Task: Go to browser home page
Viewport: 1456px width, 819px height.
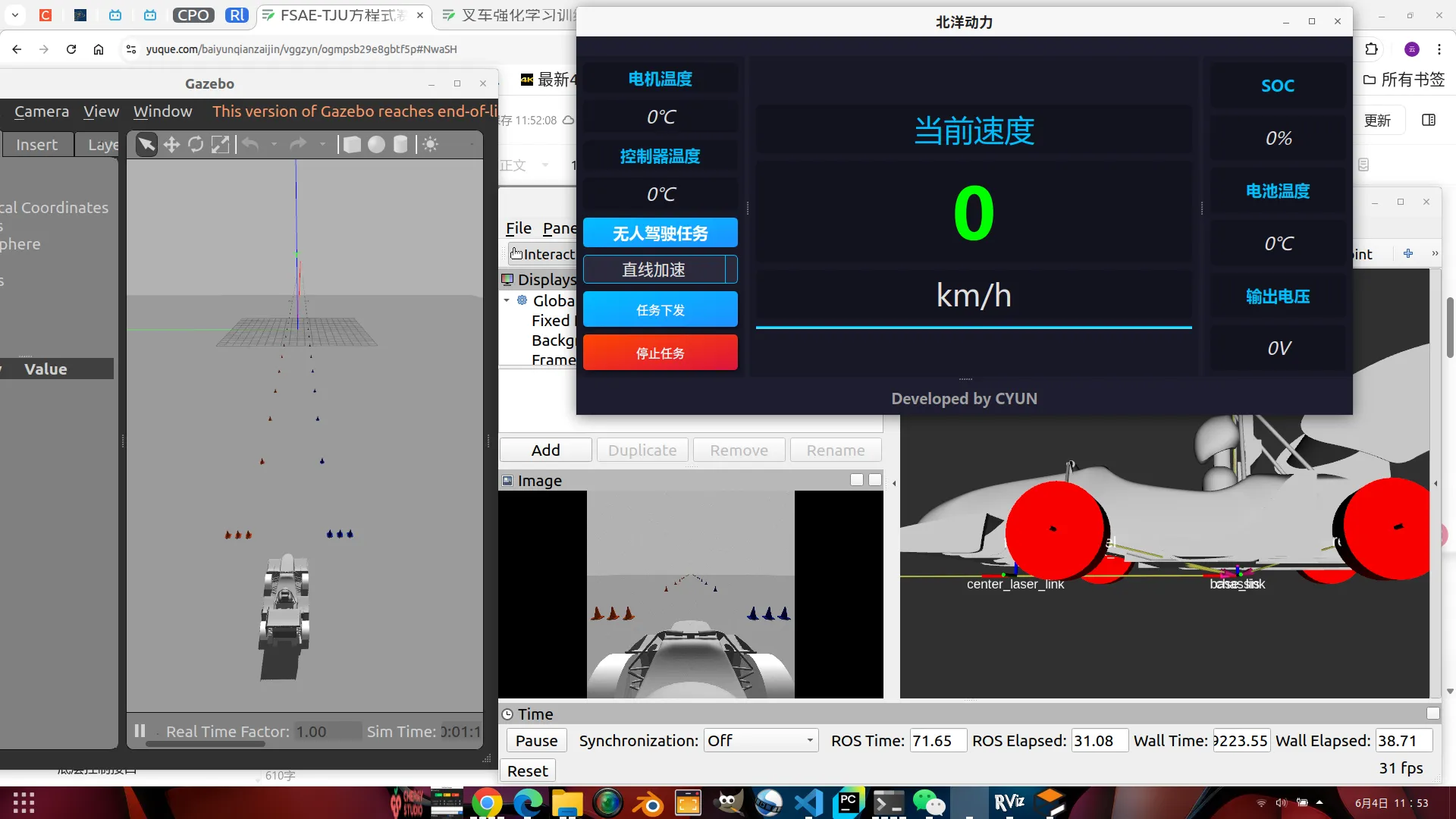Action: (x=99, y=49)
